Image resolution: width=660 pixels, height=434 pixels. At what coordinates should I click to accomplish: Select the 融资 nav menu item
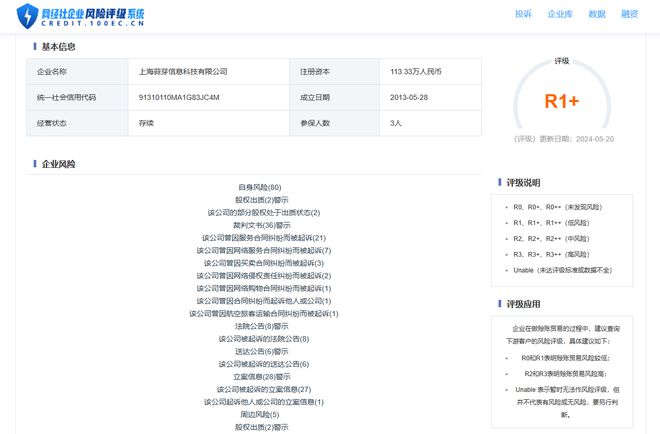[629, 15]
